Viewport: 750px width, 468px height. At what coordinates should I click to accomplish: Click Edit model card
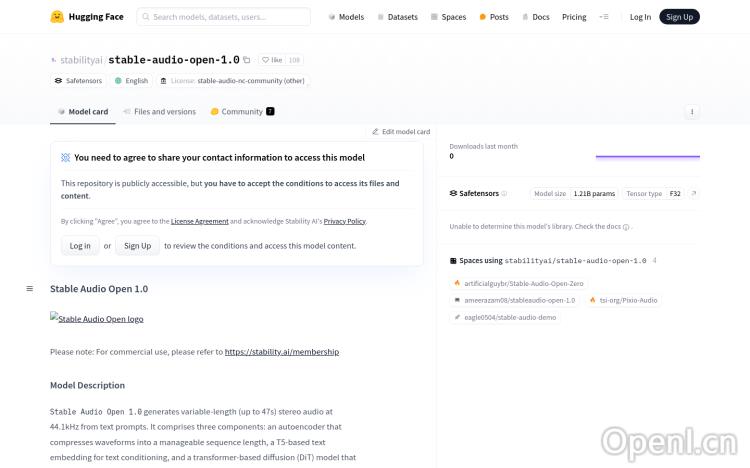point(401,132)
